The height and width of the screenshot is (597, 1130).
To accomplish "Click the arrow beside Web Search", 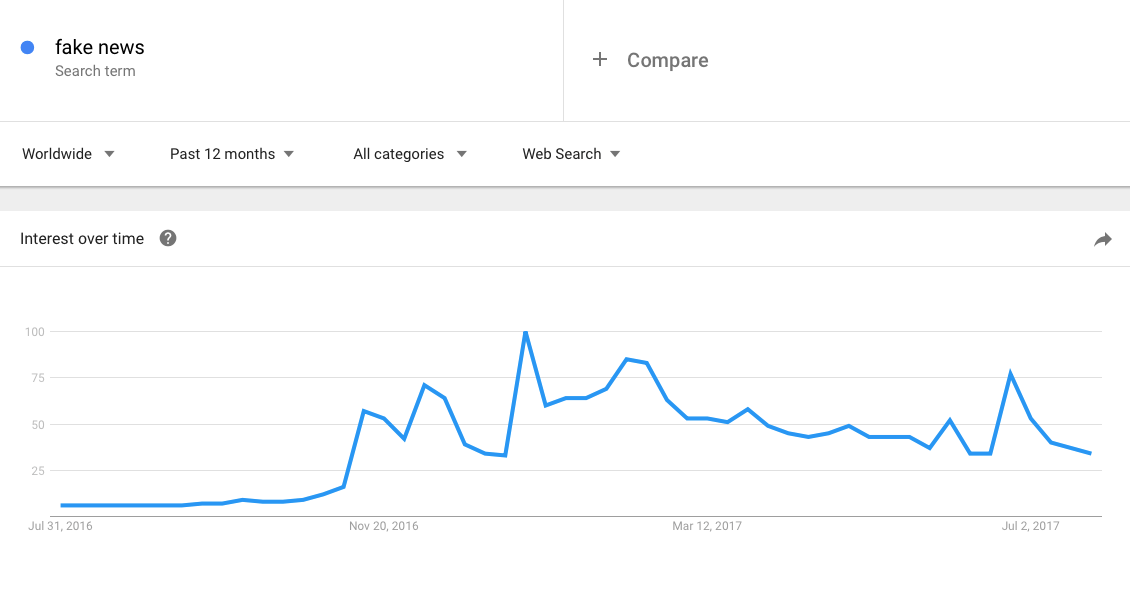I will tap(615, 154).
